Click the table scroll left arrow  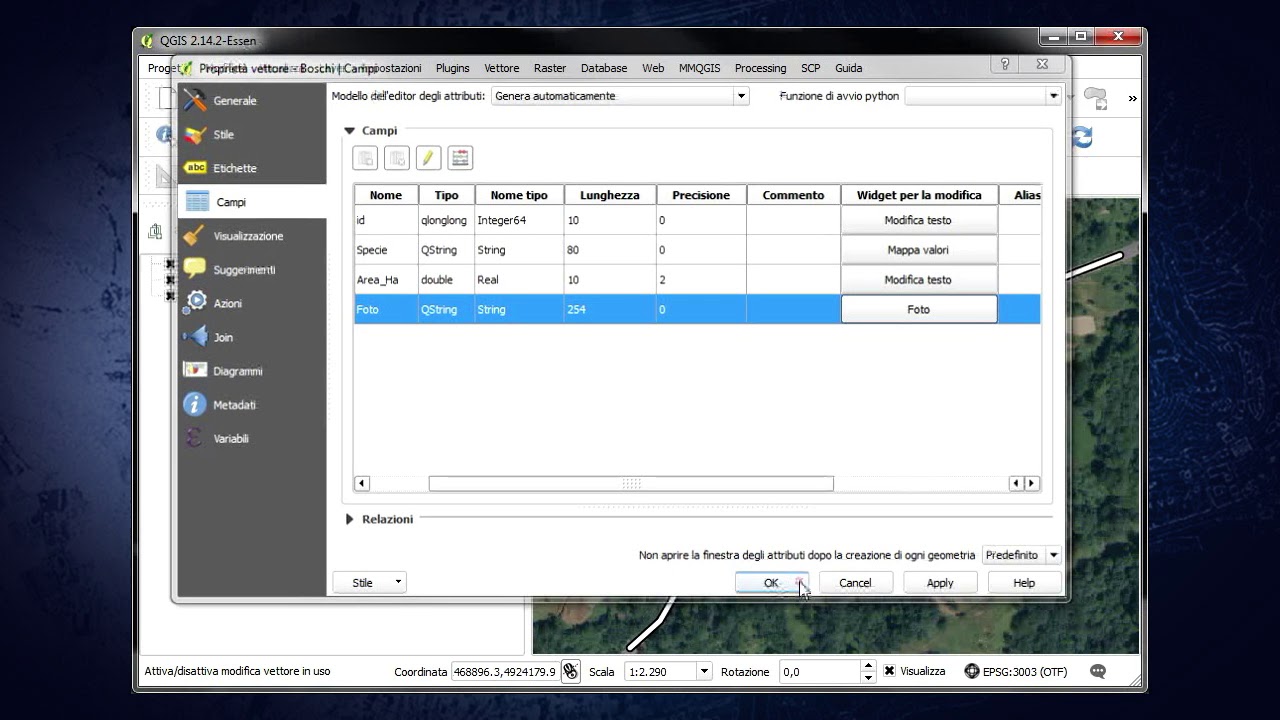[x=362, y=484]
